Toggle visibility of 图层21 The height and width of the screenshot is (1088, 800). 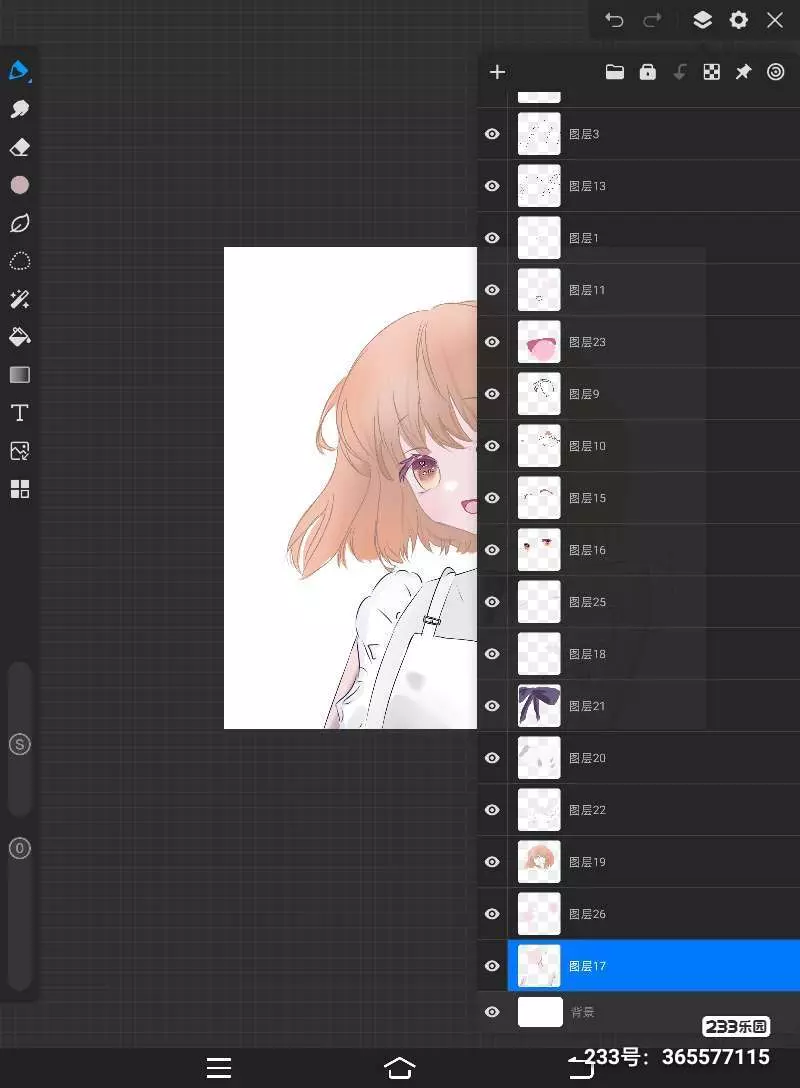[x=492, y=706]
